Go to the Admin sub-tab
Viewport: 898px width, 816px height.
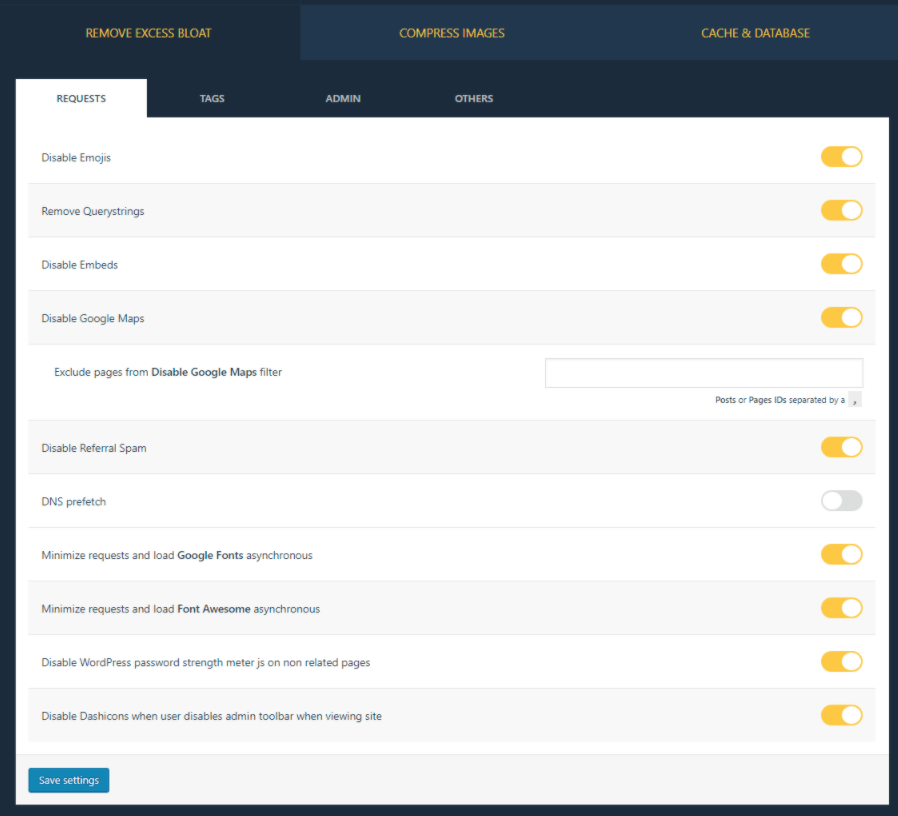343,99
